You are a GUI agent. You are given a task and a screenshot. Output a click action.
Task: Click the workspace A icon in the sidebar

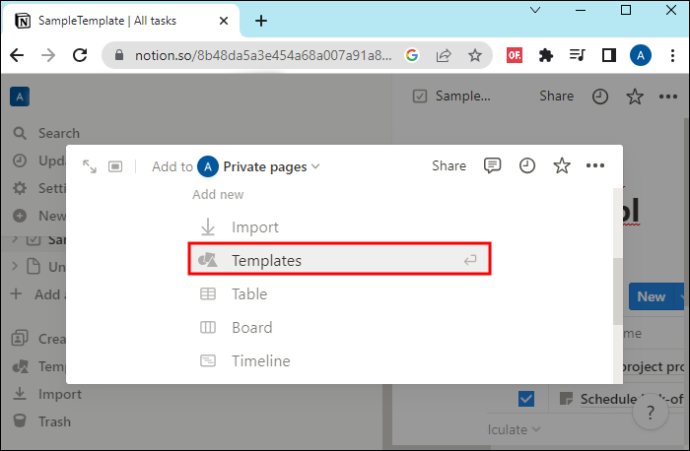pos(20,96)
